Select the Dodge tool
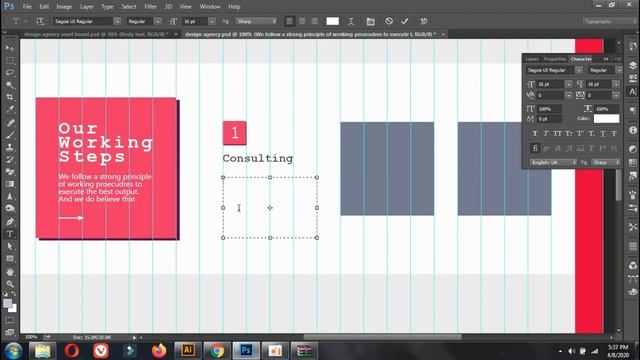 [10, 209]
